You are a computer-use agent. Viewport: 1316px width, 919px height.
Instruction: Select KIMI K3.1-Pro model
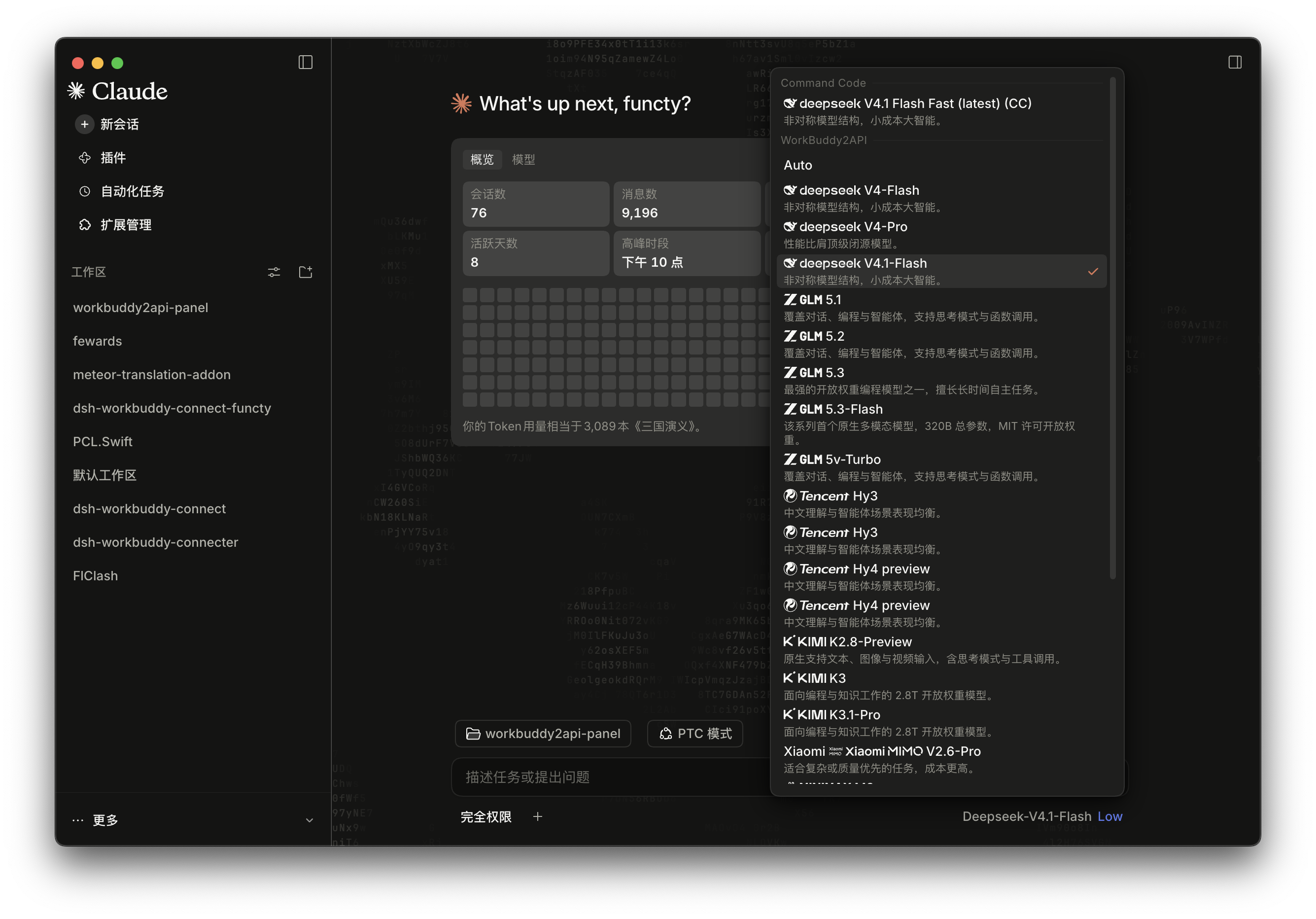point(941,722)
